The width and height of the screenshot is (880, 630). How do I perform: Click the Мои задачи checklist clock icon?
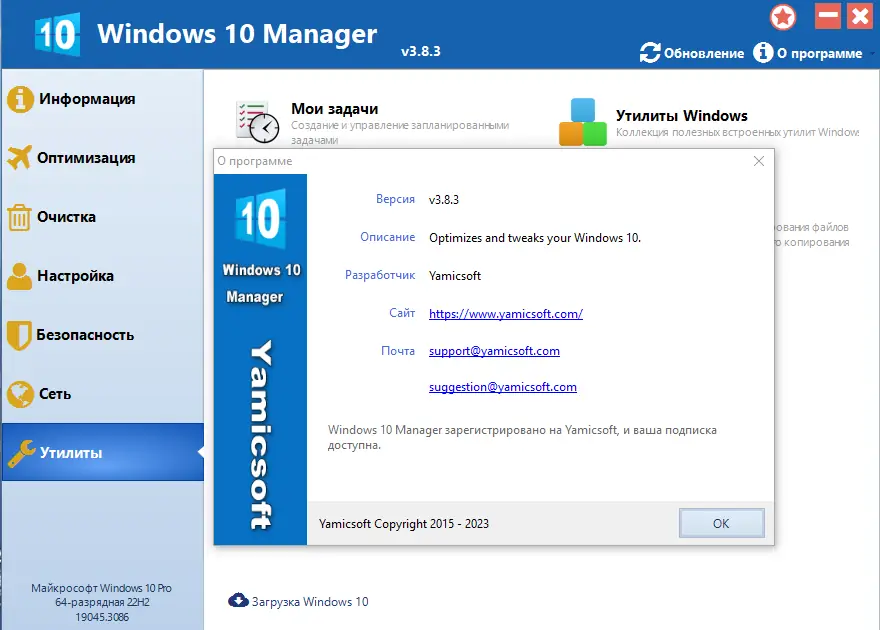pyautogui.click(x=257, y=122)
